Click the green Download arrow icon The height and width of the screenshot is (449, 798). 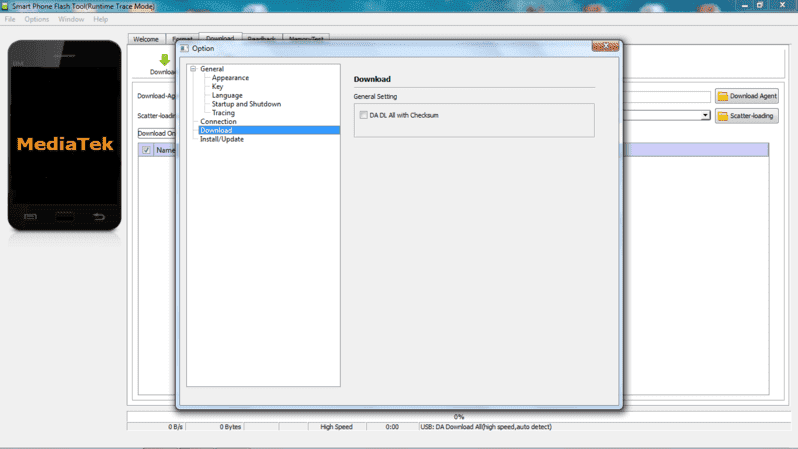pos(164,60)
